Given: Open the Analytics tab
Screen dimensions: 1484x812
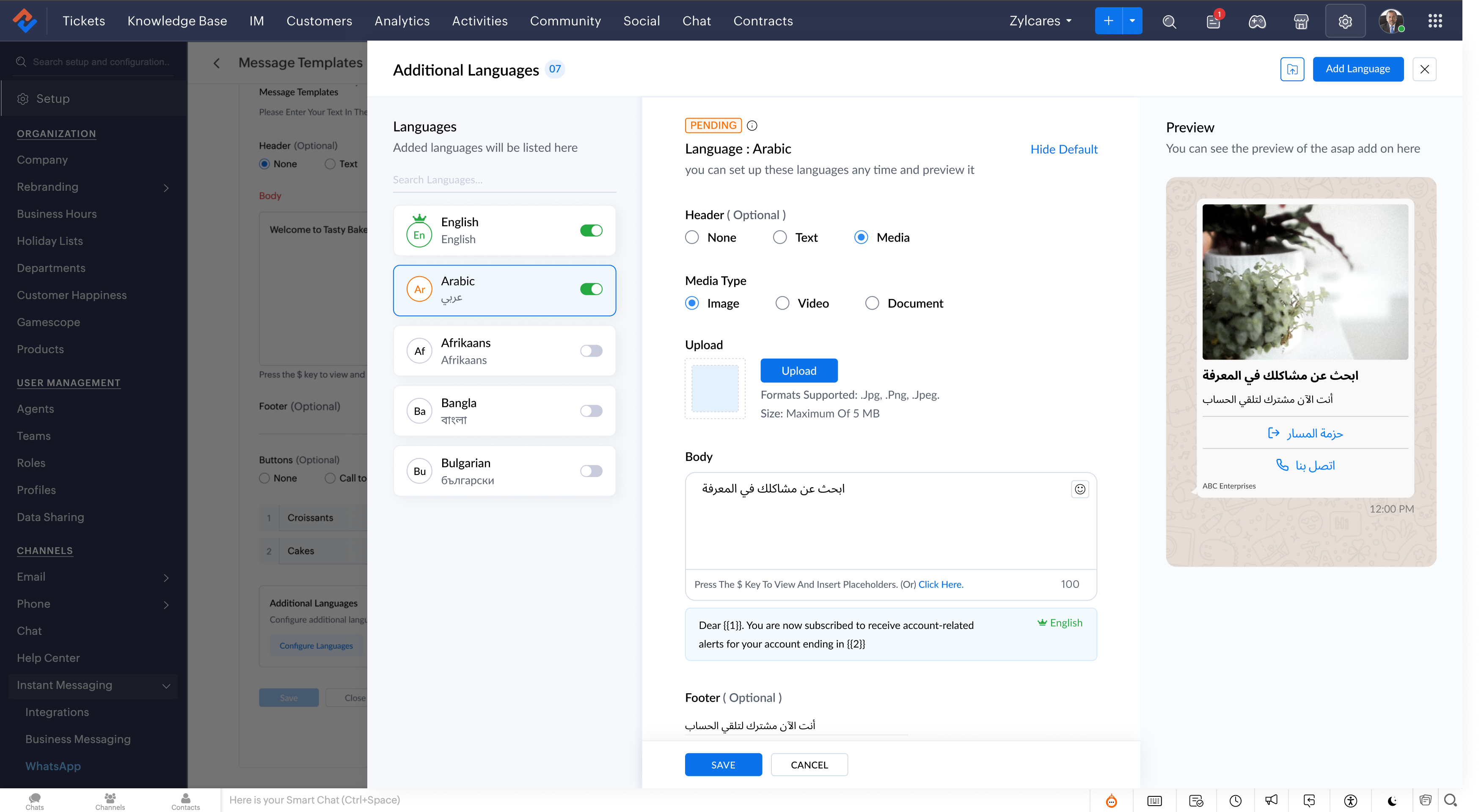Looking at the screenshot, I should (402, 21).
